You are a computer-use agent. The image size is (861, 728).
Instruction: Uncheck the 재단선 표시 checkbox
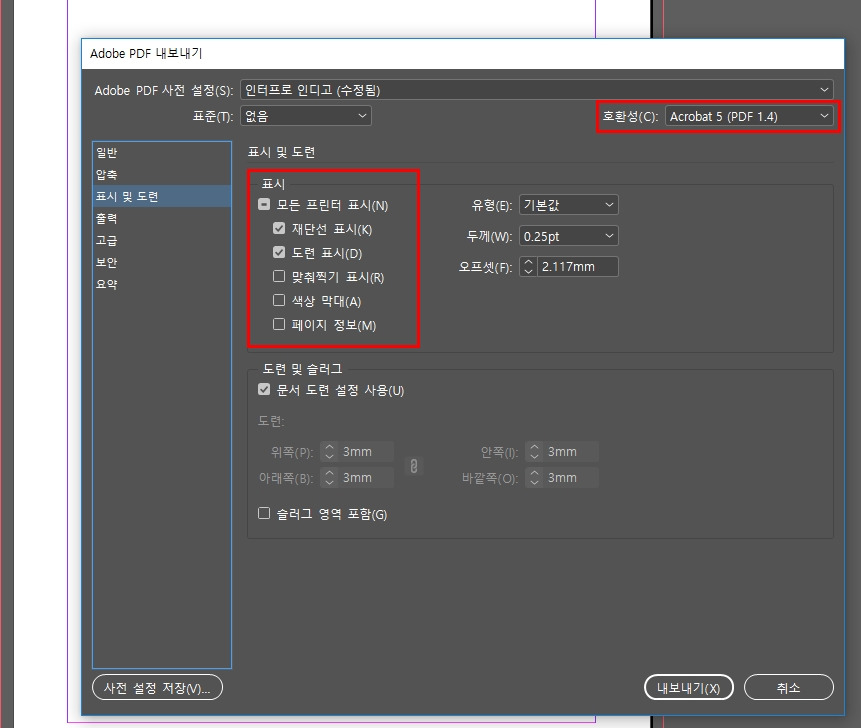pos(278,227)
